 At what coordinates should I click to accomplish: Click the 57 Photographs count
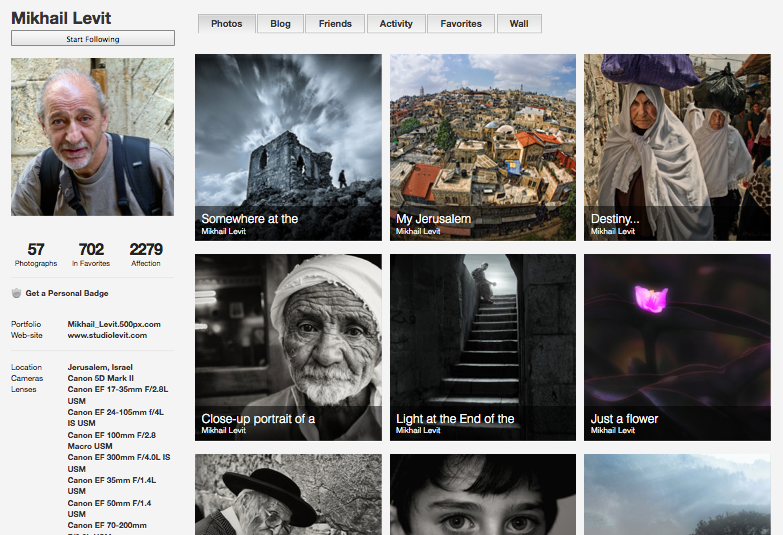(36, 254)
